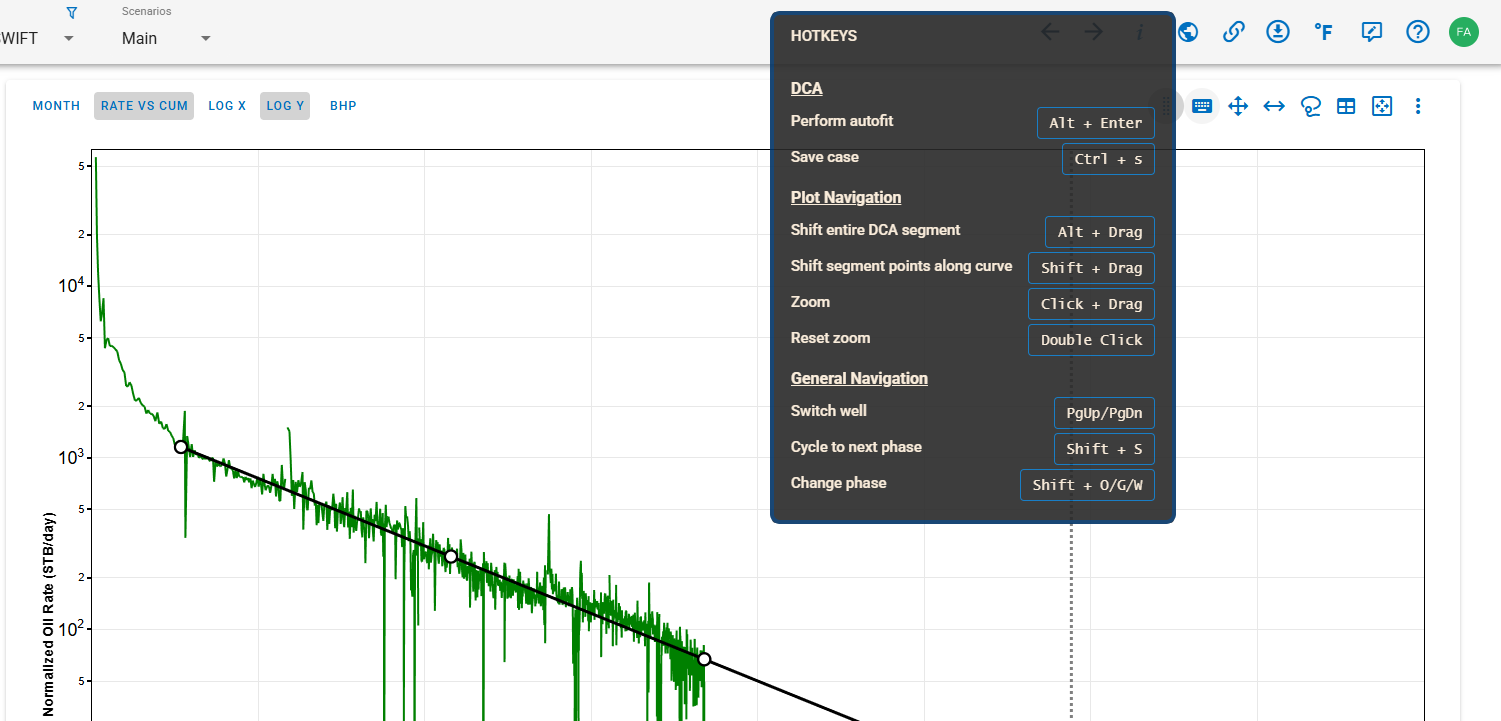Click the Alt + Drag key badge

tap(1100, 232)
